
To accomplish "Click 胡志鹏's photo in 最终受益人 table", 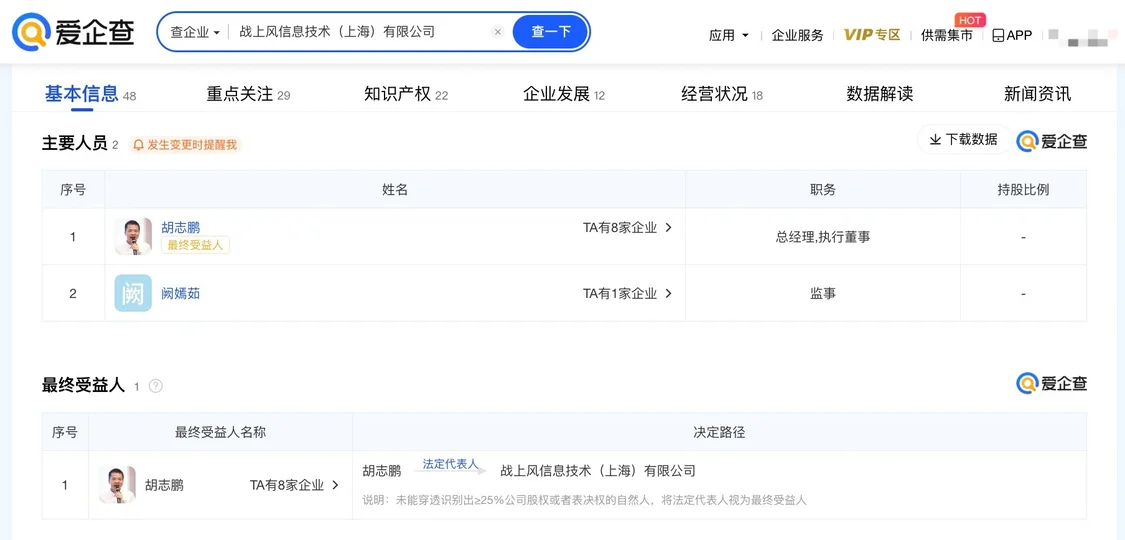I will pyautogui.click(x=117, y=485).
